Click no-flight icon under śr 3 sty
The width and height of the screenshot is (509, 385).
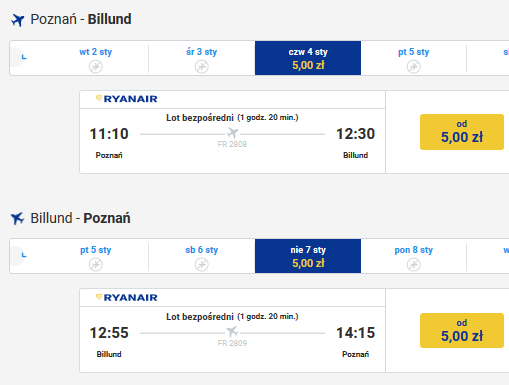click(x=202, y=67)
